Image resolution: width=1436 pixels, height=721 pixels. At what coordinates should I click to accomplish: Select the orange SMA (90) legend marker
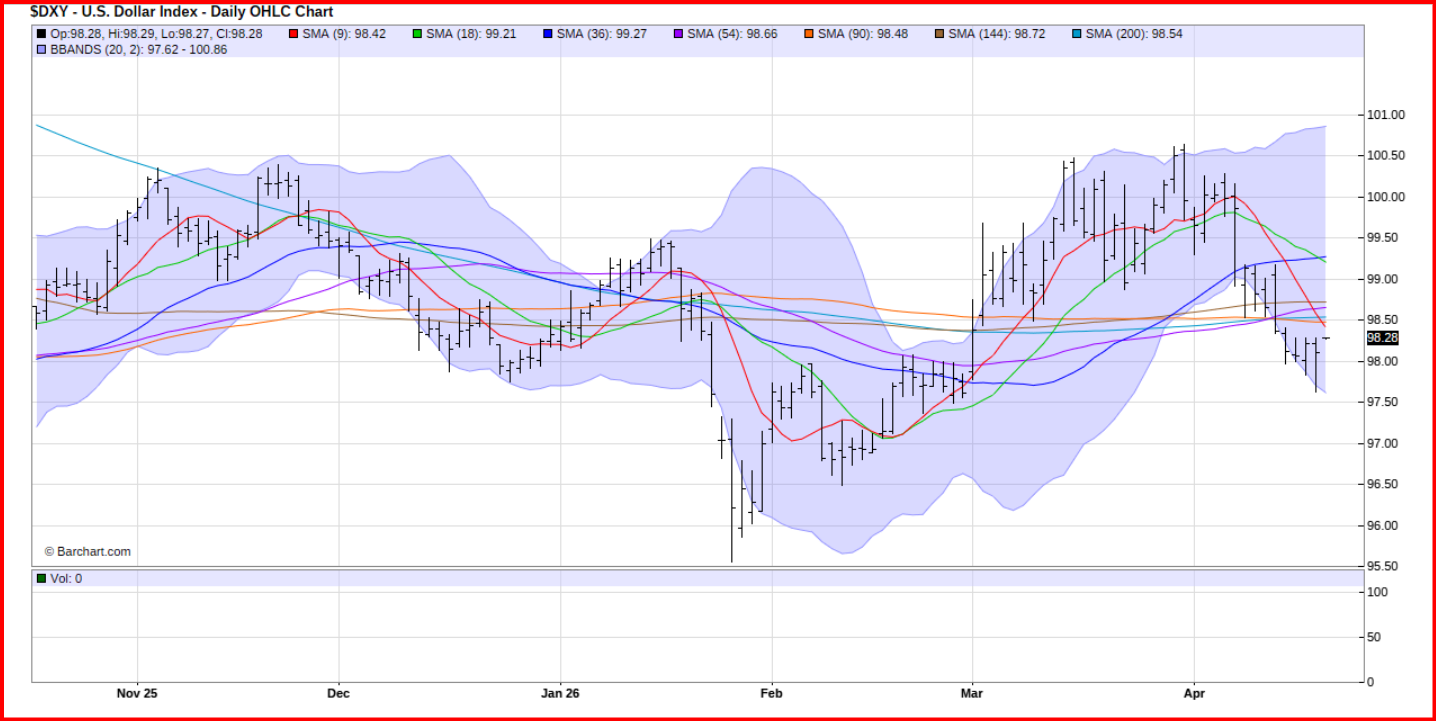pyautogui.click(x=809, y=33)
